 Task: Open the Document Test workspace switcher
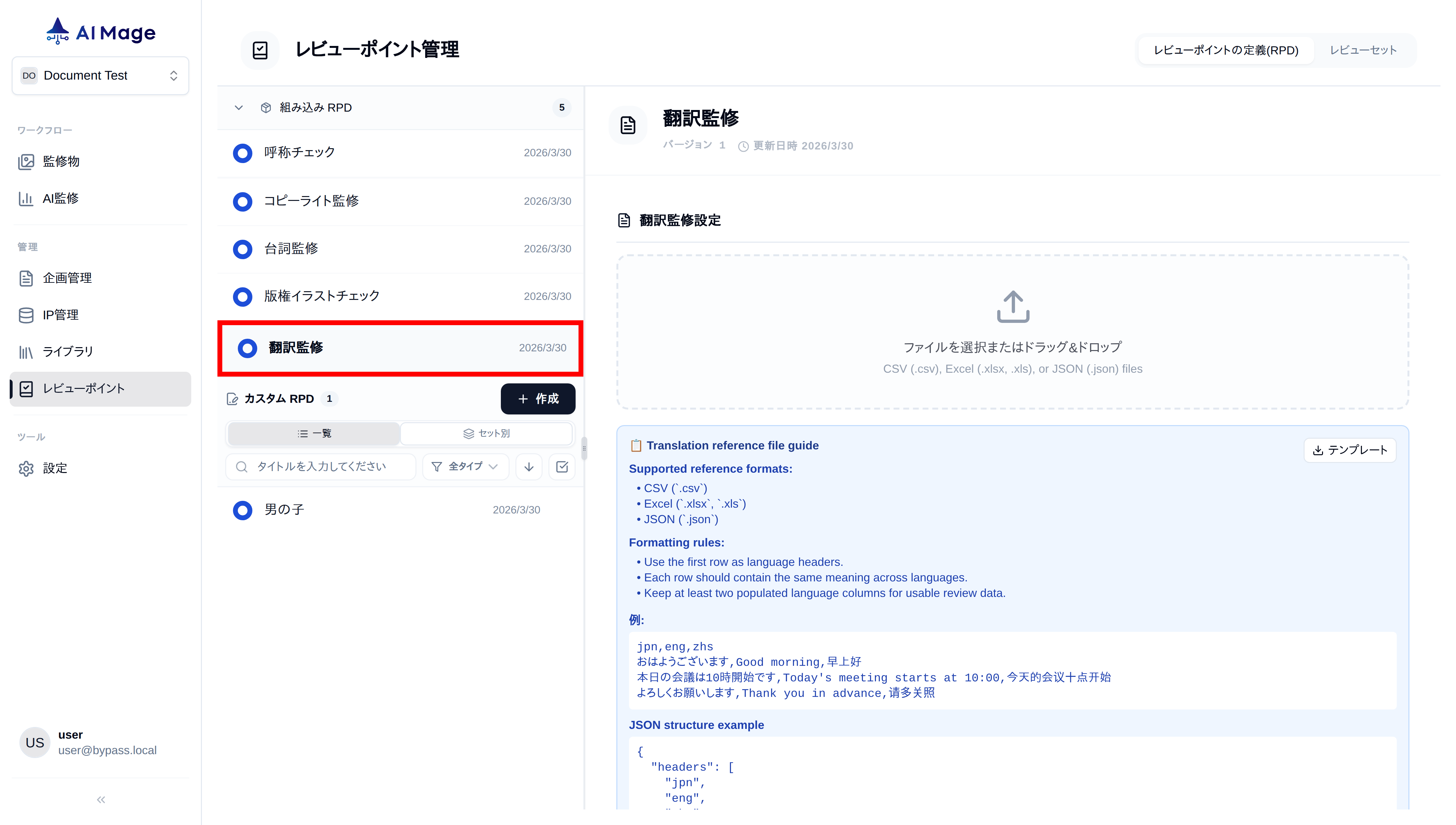point(100,75)
